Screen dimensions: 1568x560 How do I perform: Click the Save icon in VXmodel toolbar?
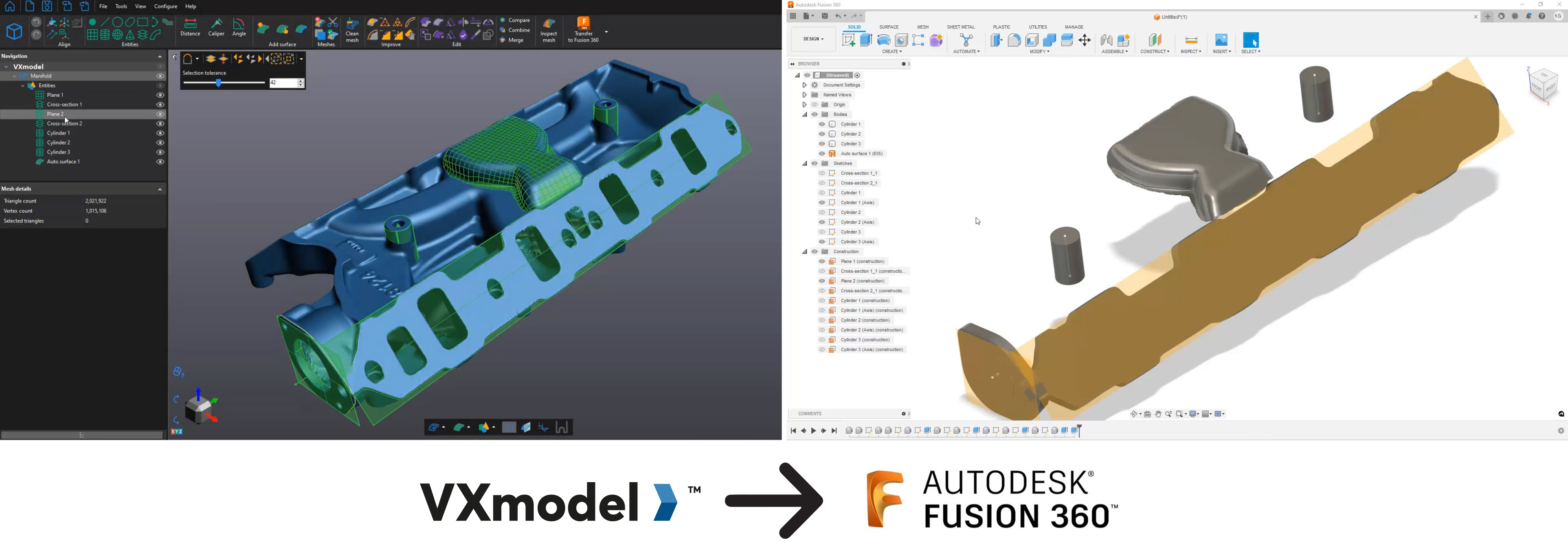[47, 7]
